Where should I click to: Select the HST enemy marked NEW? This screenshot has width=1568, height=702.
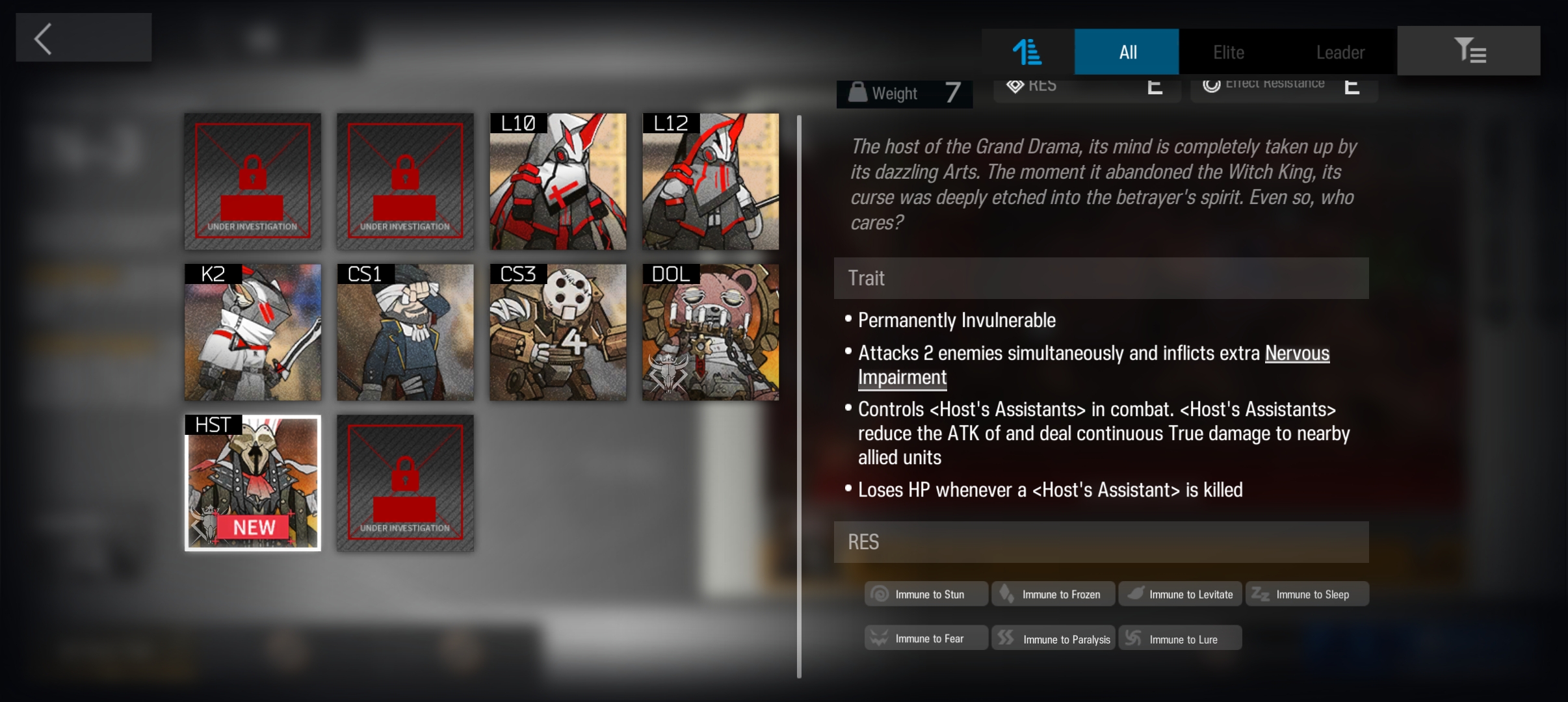(253, 483)
